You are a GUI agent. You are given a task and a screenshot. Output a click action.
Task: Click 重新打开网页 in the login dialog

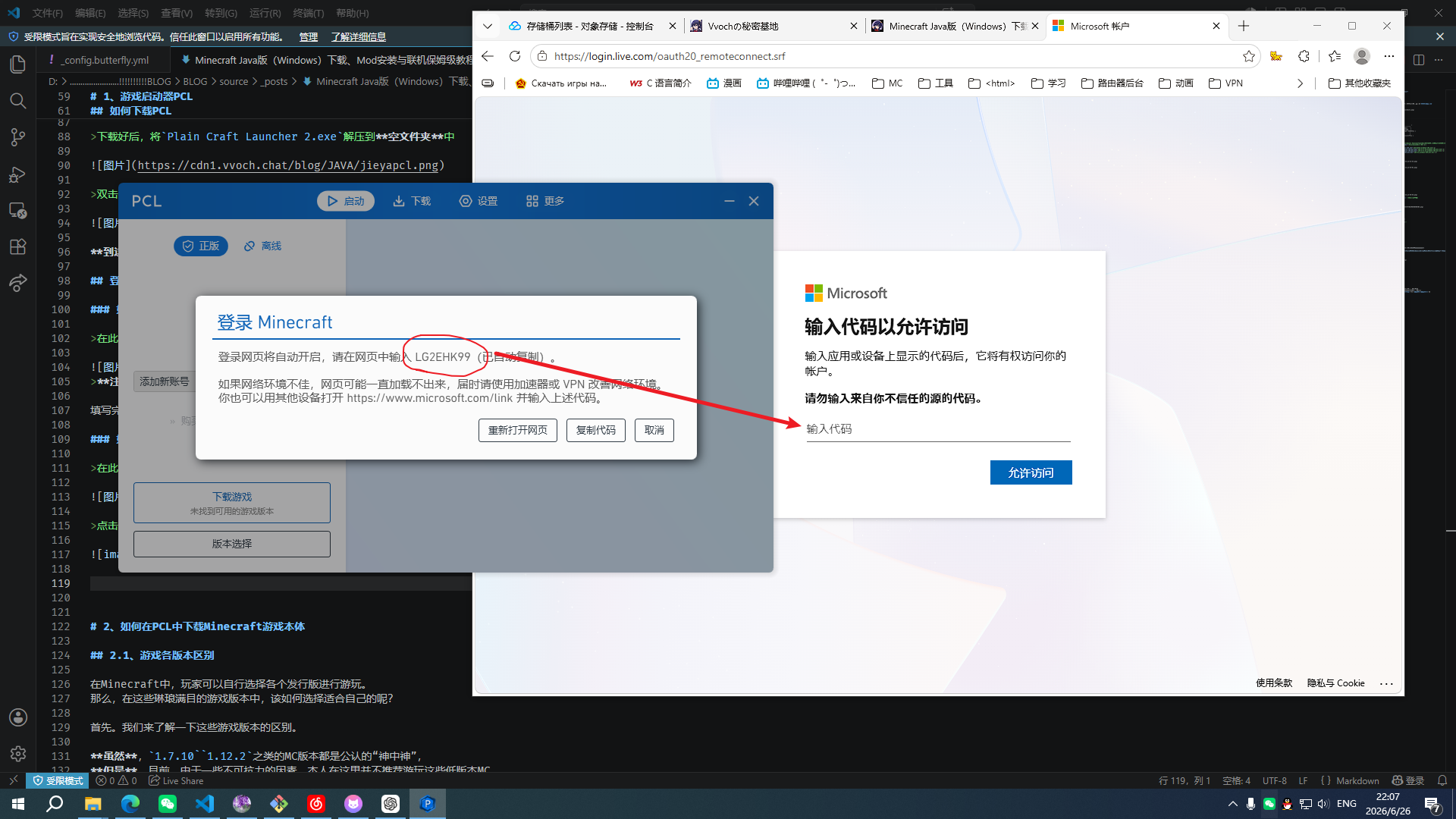click(518, 430)
